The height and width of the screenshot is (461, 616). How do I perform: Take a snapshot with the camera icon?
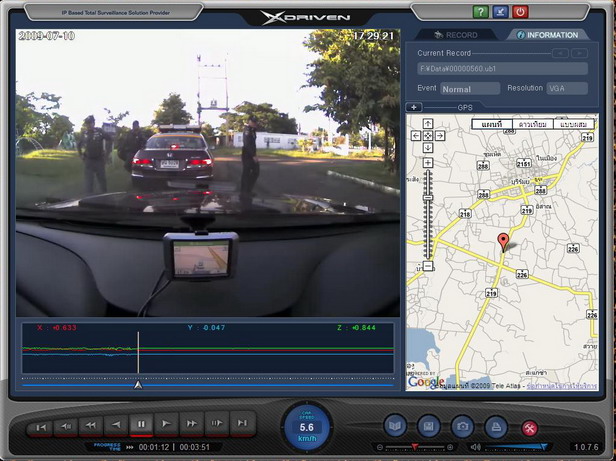[x=462, y=426]
